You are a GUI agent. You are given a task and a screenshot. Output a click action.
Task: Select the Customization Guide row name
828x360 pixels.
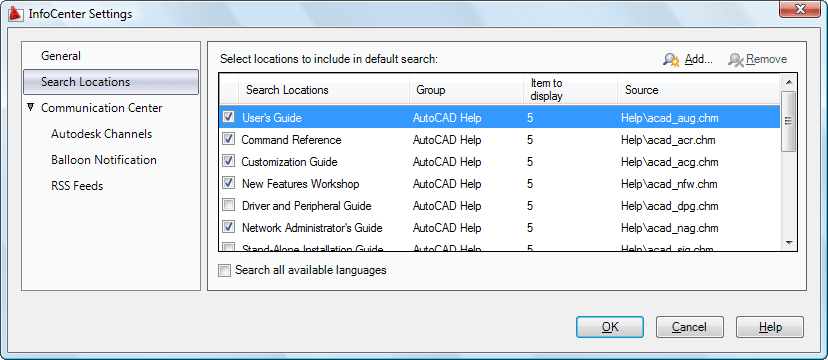coord(289,162)
